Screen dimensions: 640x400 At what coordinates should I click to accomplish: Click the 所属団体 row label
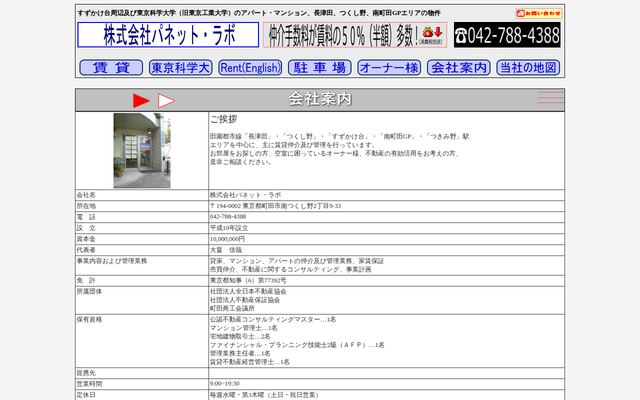click(89, 291)
